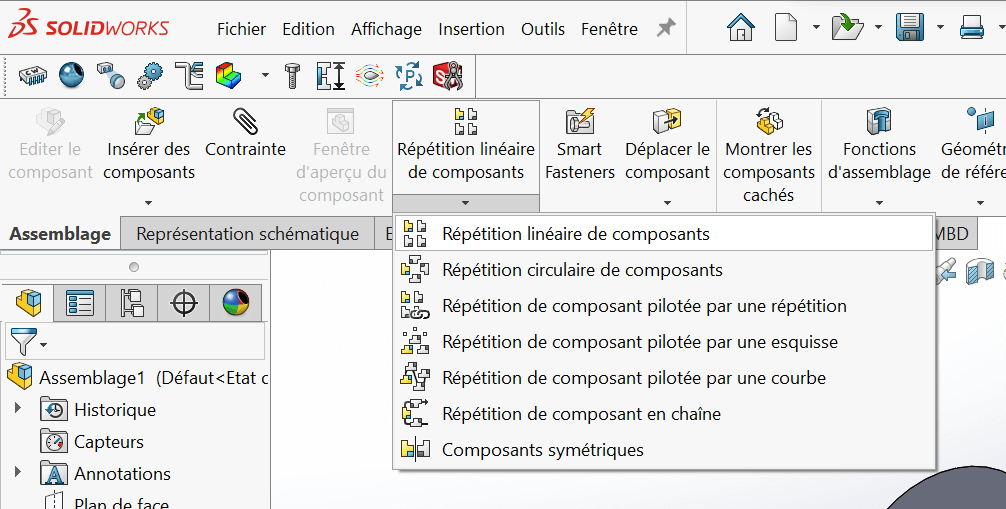1006x509 pixels.
Task: Pin the menu bar with pushpin
Action: pos(666,28)
